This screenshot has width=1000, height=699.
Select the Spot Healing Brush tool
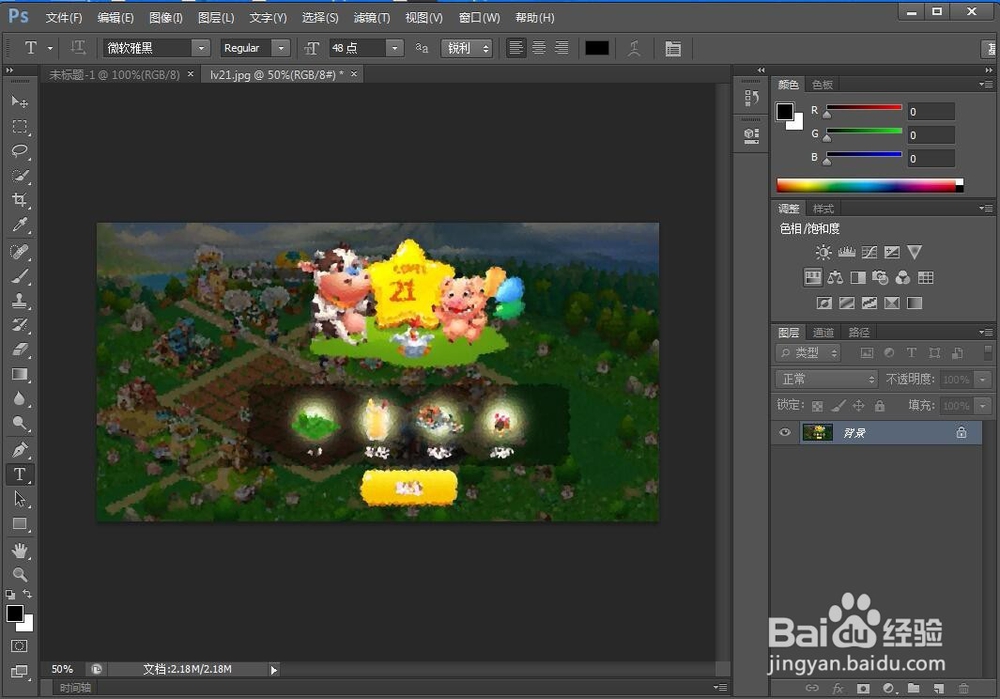point(20,252)
